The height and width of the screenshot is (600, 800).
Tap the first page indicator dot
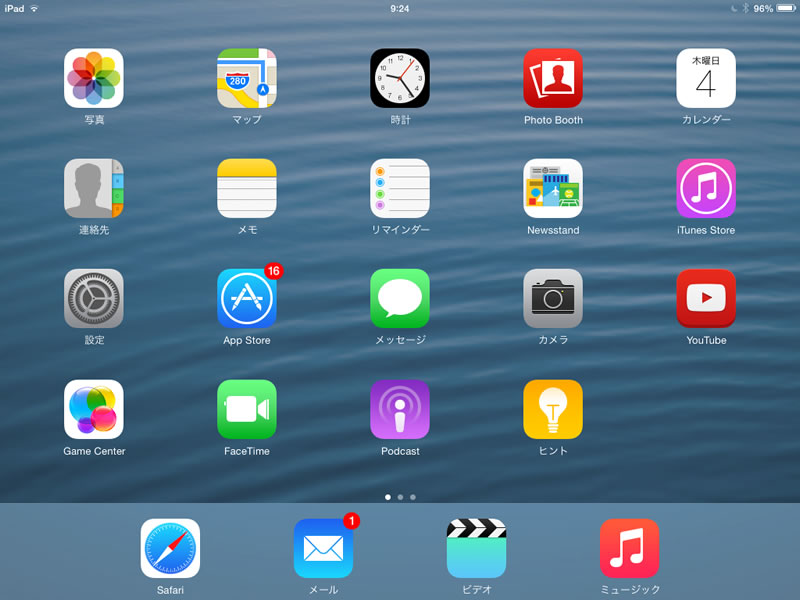tap(388, 497)
